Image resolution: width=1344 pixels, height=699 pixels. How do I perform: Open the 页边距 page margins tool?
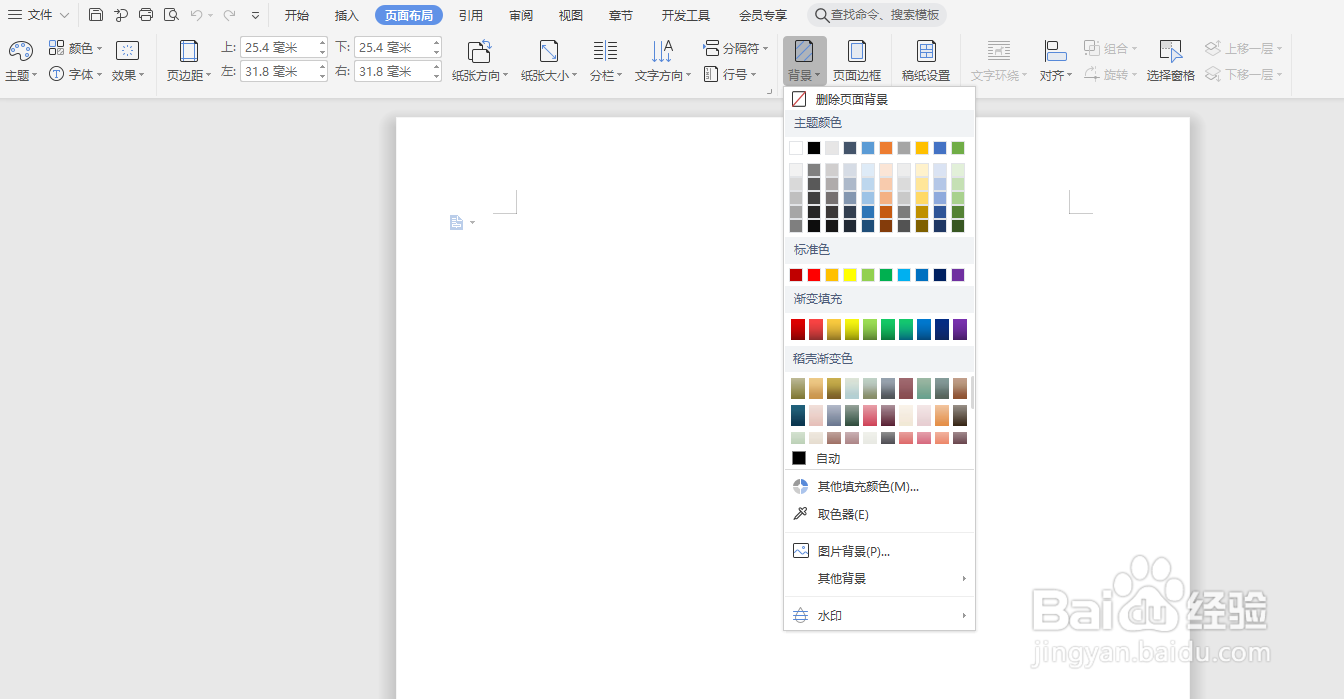click(x=188, y=60)
